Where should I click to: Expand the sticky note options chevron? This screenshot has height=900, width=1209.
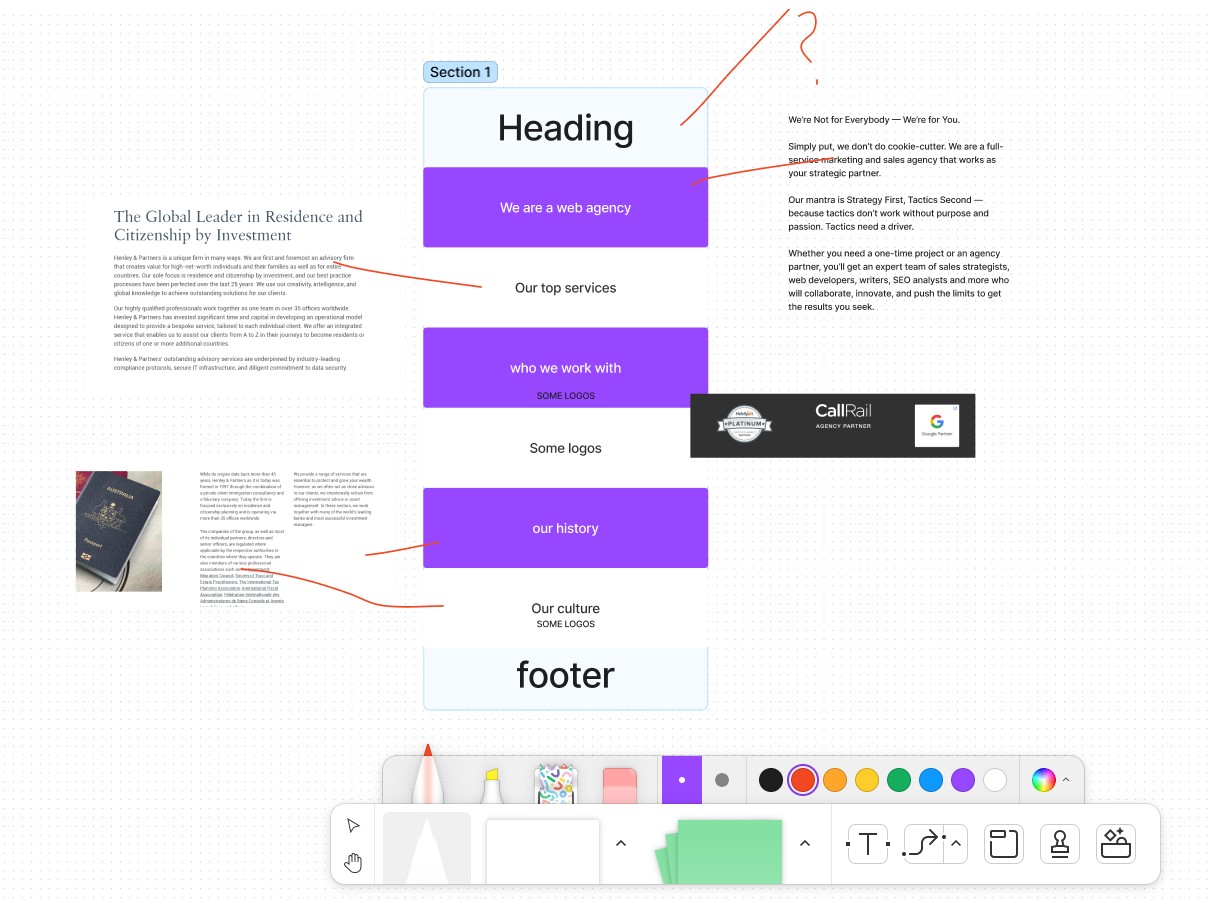tap(805, 844)
